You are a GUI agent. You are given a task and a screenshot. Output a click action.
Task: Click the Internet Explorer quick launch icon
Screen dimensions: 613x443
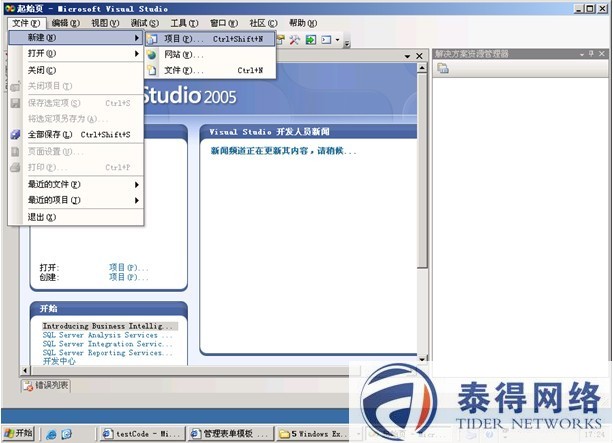click(51, 434)
